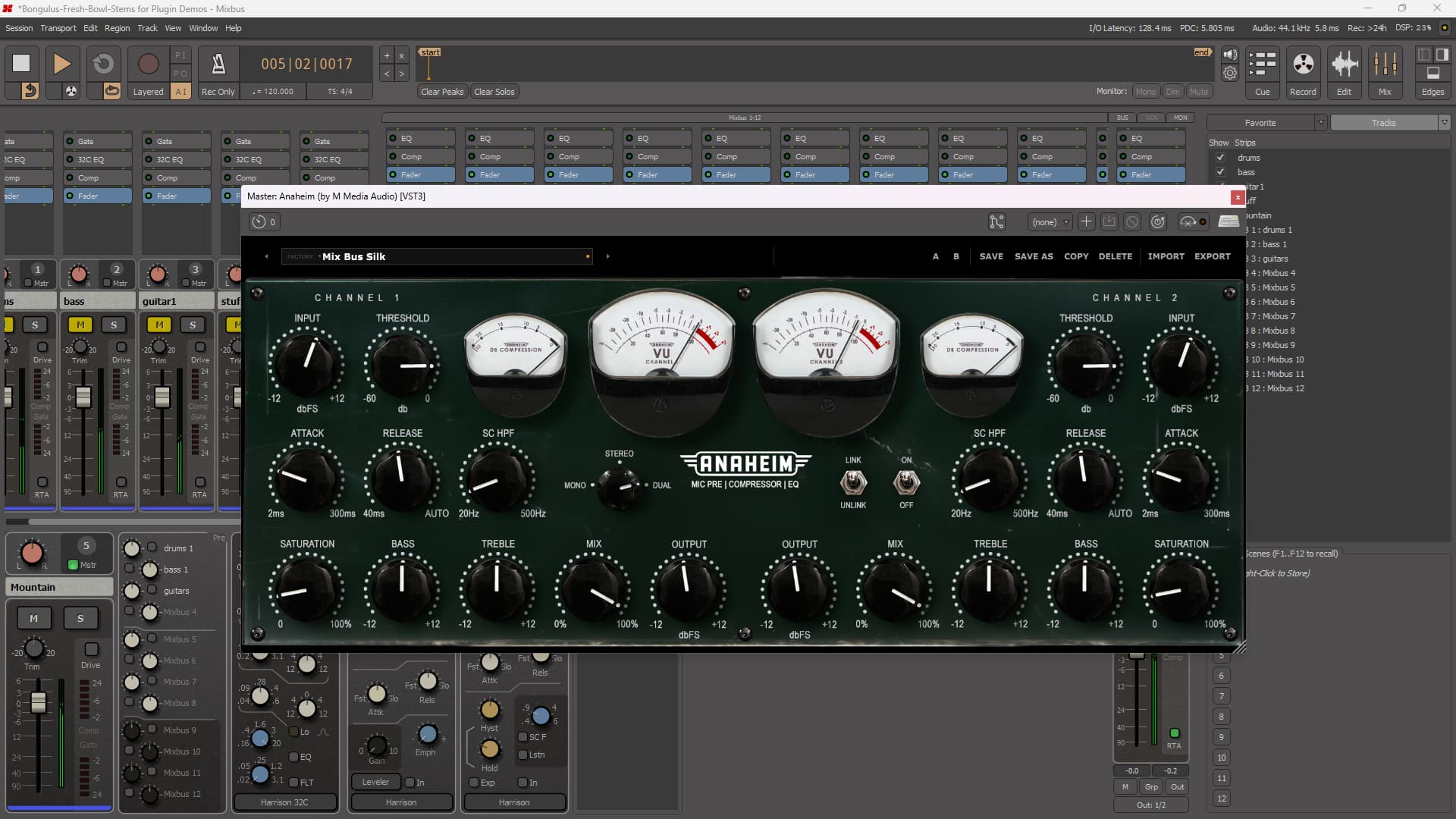Image resolution: width=1456 pixels, height=819 pixels.
Task: Open the Record window reel icon
Action: pyautogui.click(x=1303, y=64)
